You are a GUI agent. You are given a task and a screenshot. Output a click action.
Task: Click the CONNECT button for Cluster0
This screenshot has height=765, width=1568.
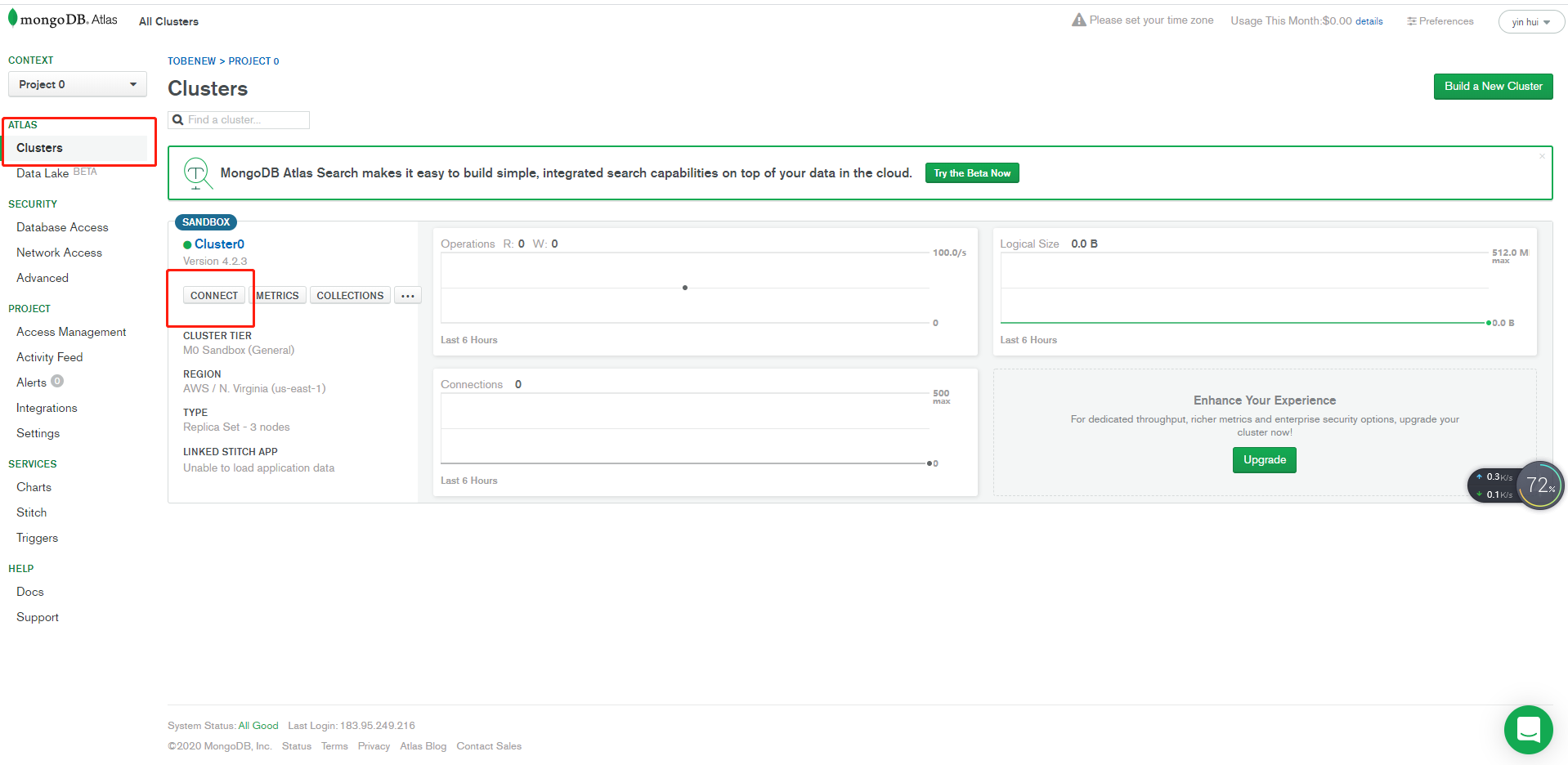click(x=214, y=296)
